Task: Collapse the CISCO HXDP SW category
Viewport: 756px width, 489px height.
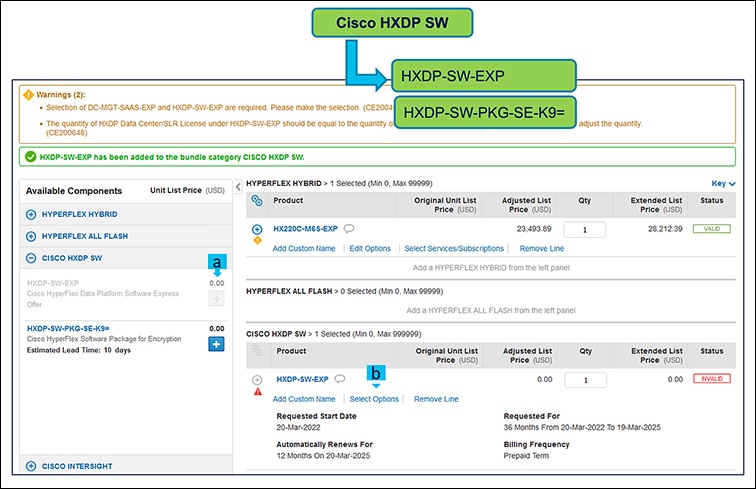Action: (x=31, y=258)
